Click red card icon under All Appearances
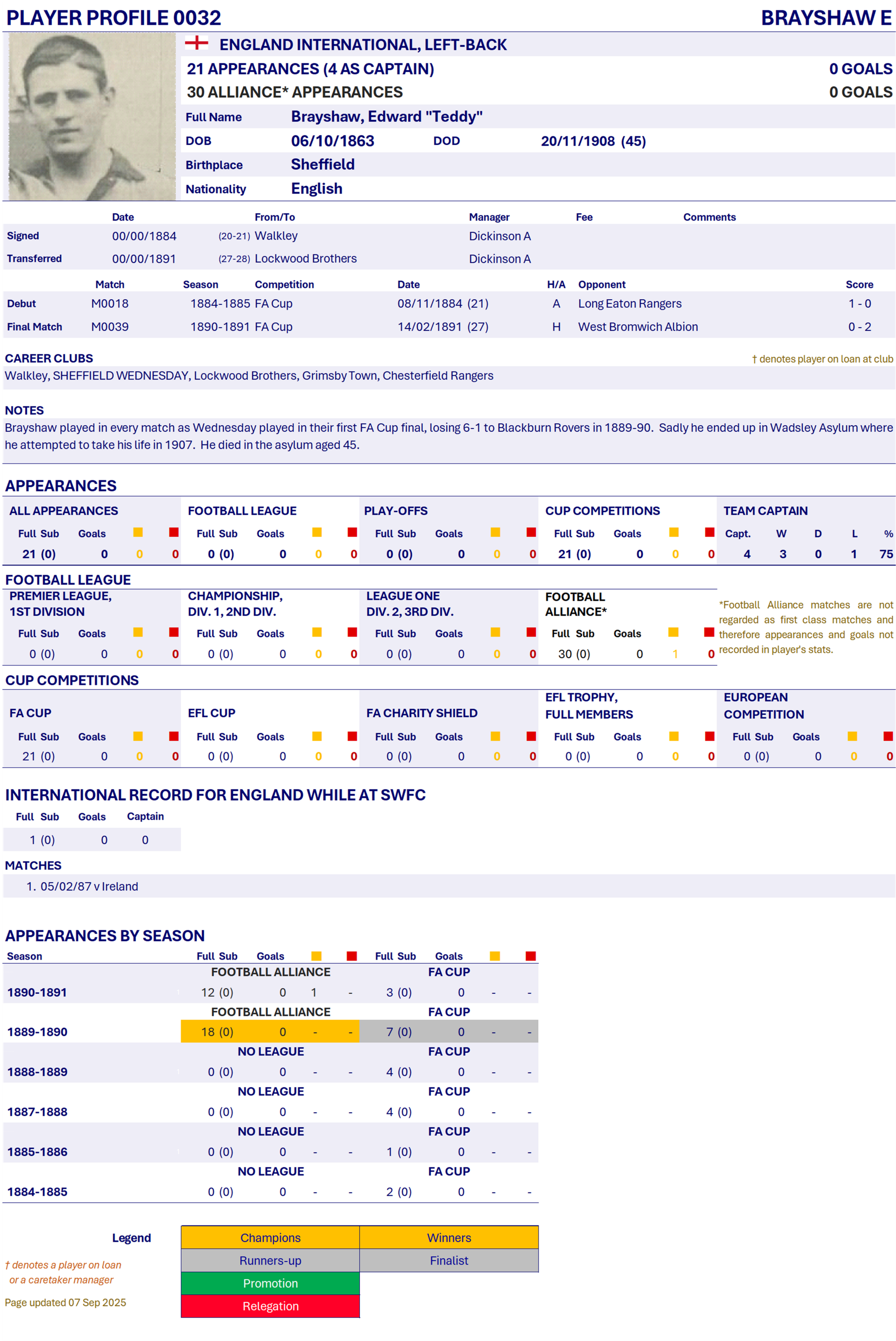 pos(174,533)
